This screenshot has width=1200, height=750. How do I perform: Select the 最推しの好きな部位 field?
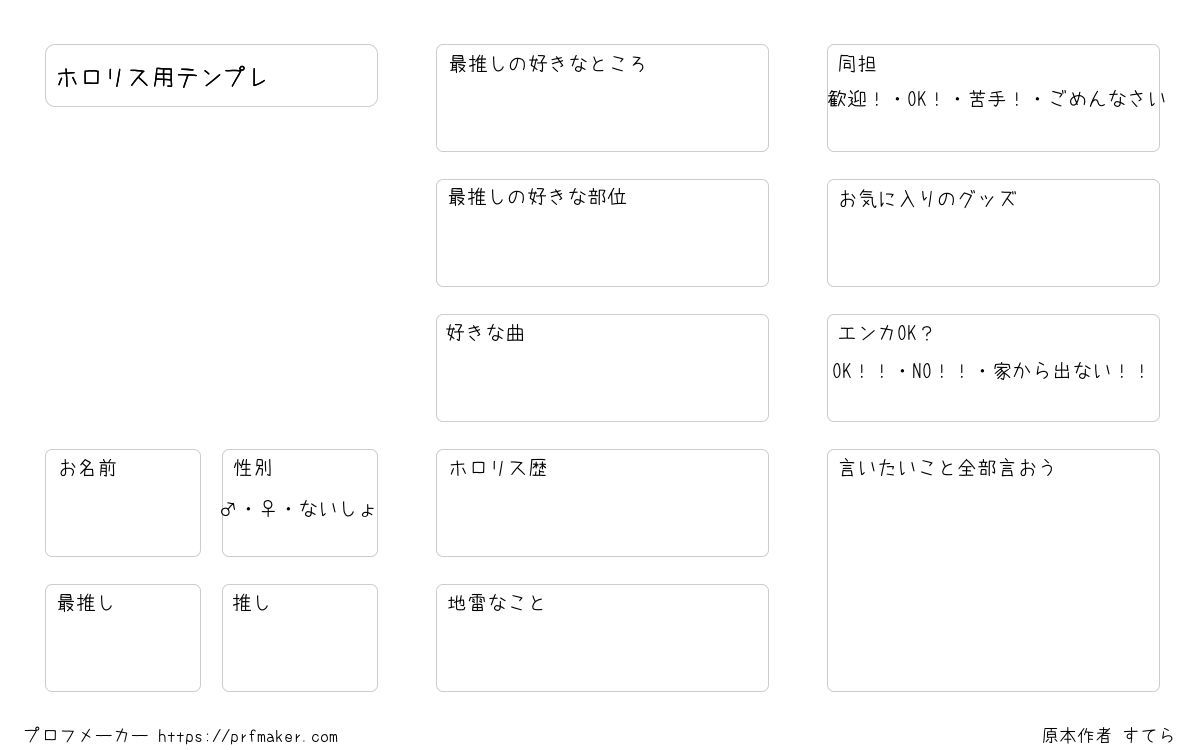tap(602, 233)
